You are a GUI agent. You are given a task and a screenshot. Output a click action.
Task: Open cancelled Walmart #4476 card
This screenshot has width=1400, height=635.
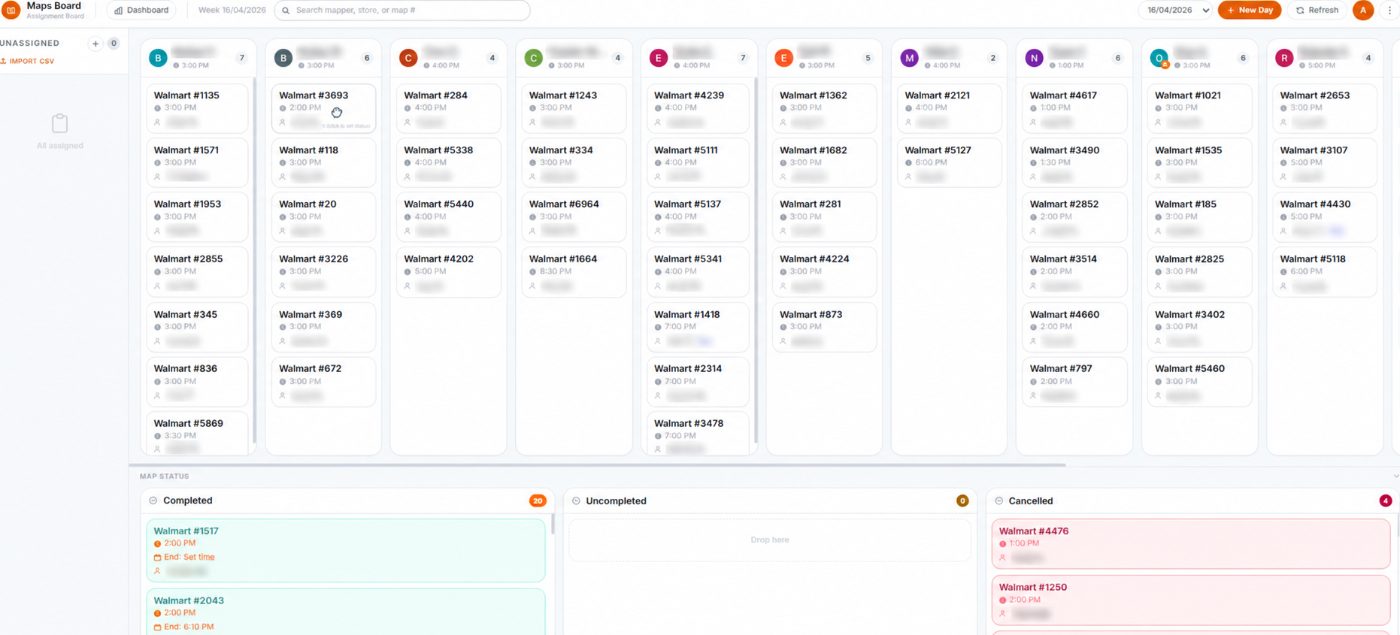pyautogui.click(x=1190, y=544)
